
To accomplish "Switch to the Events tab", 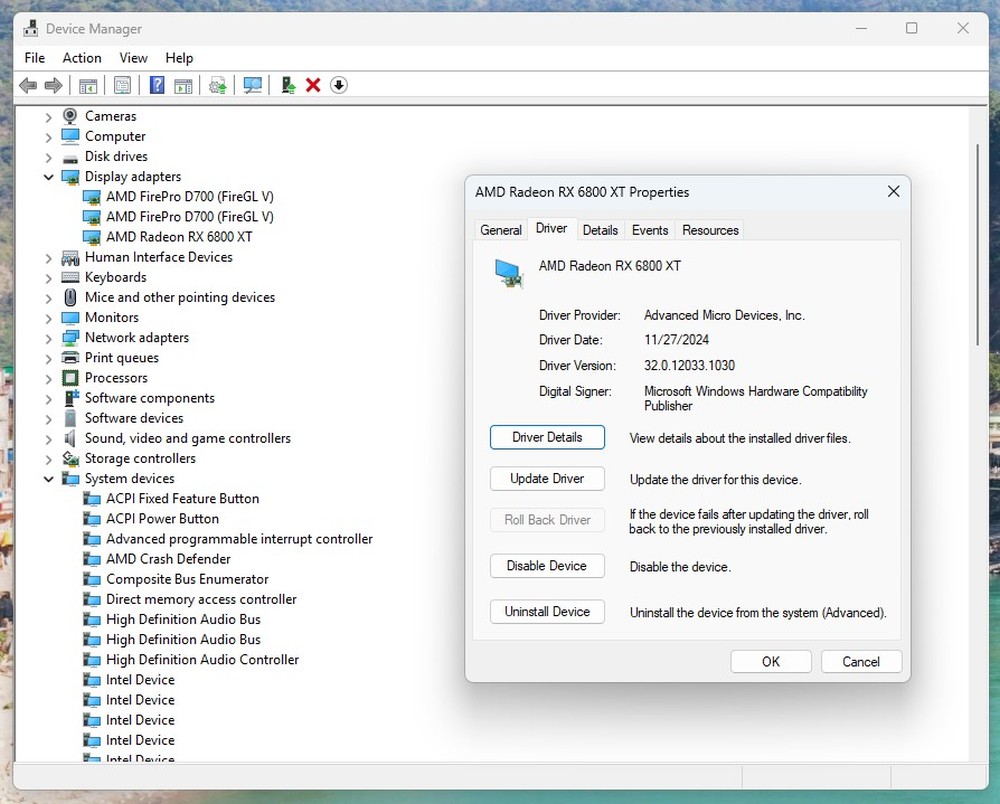I will click(x=650, y=230).
